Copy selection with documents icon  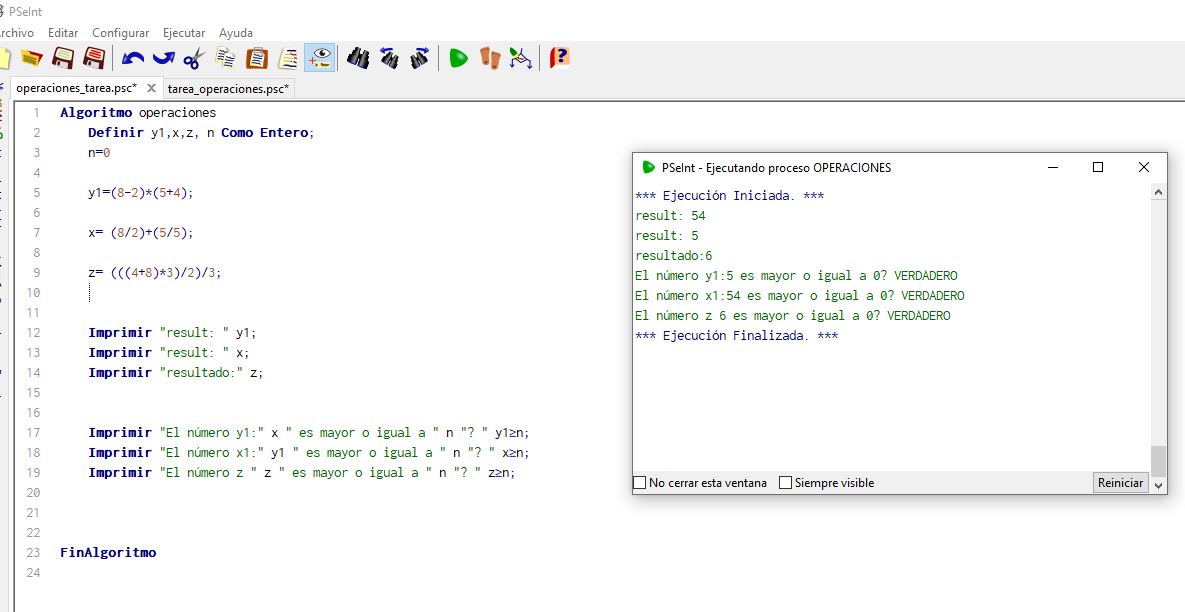point(226,58)
